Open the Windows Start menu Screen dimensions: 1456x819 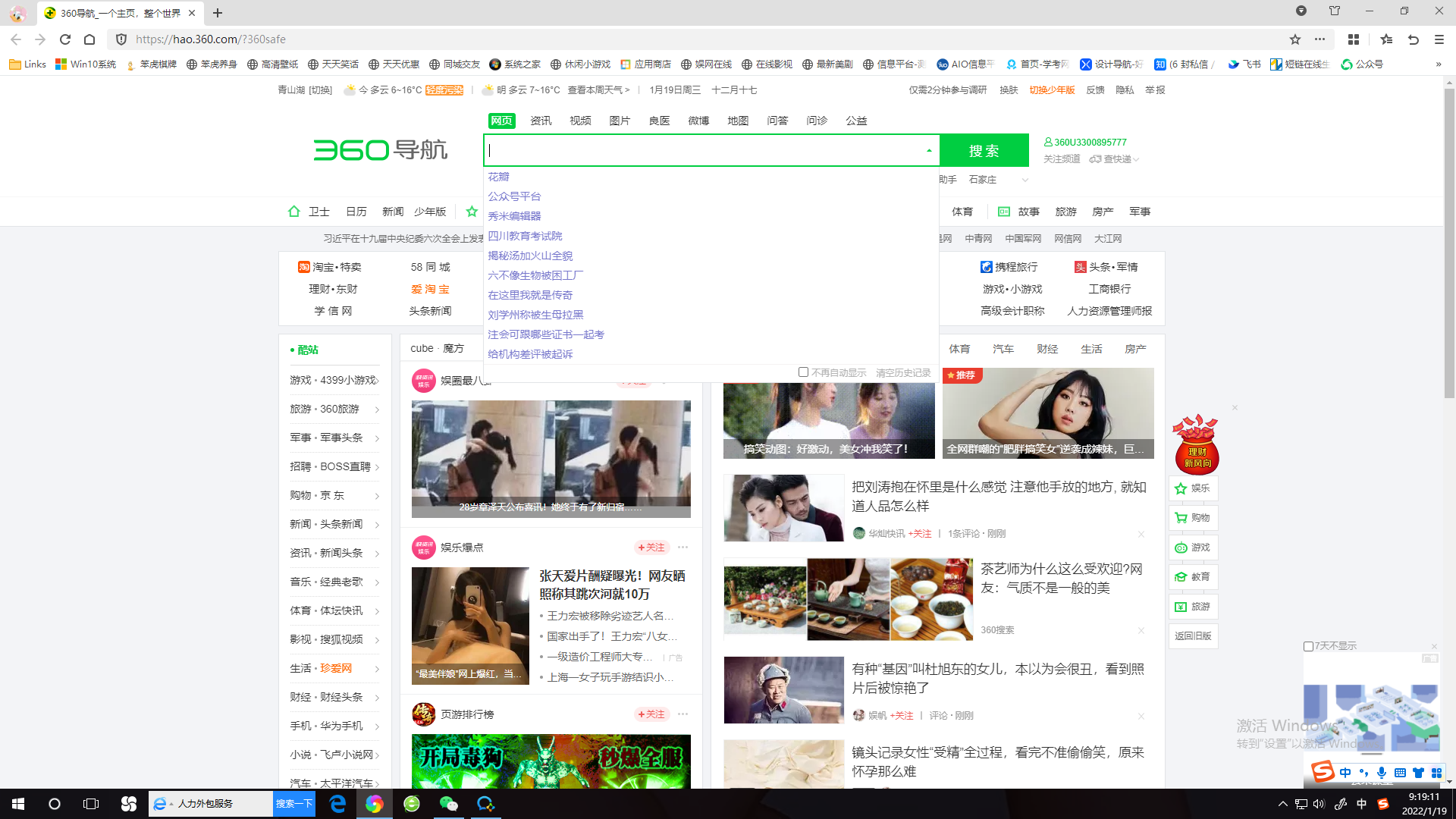(18, 804)
